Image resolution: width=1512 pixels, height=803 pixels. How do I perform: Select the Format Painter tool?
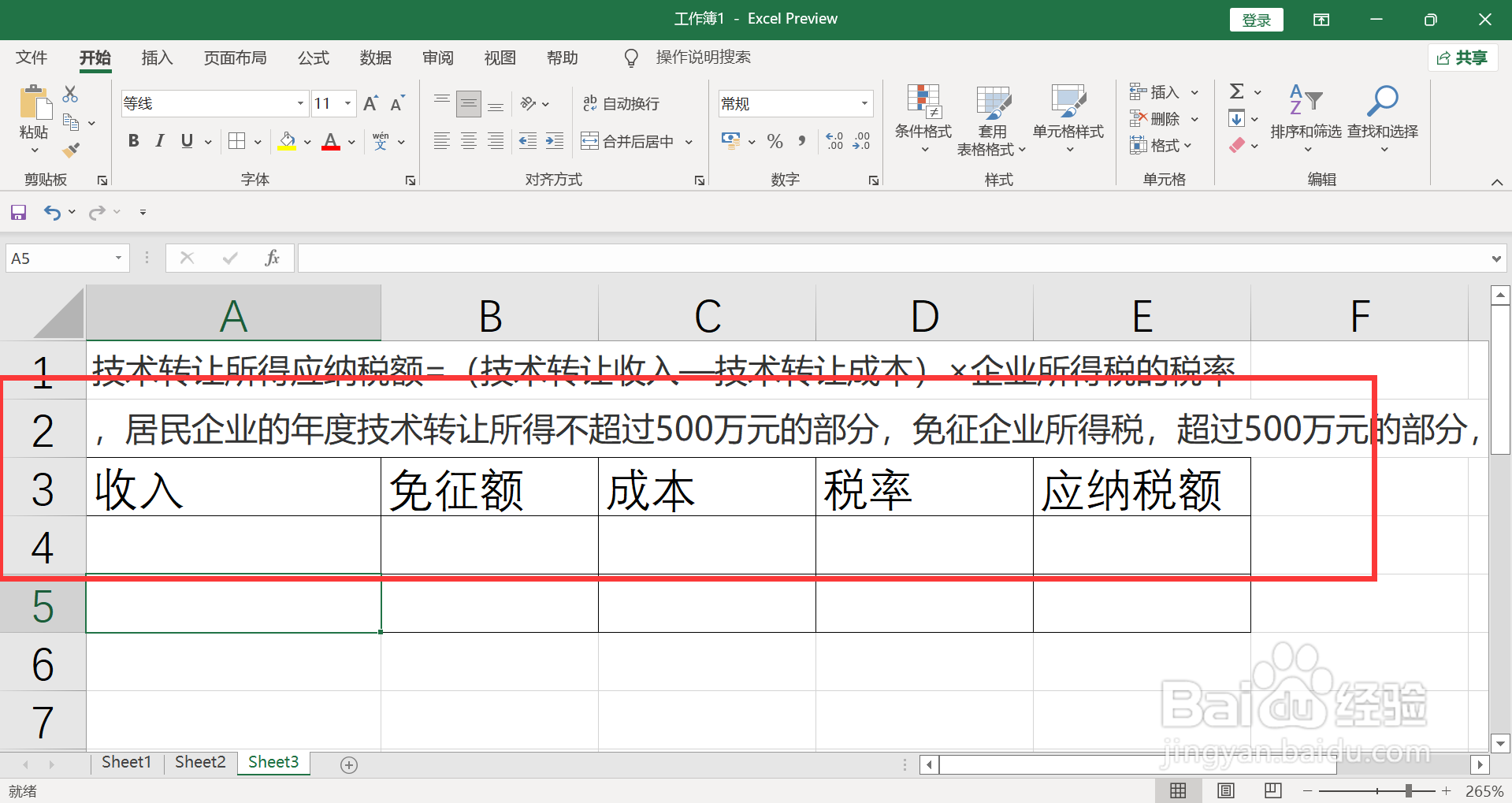click(x=70, y=150)
